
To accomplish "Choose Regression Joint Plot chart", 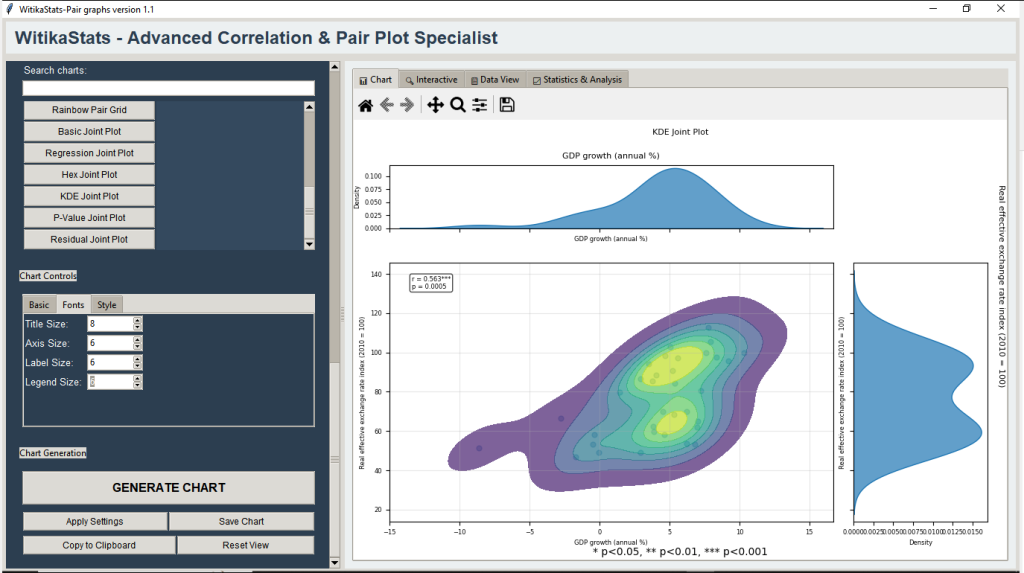I will [89, 153].
